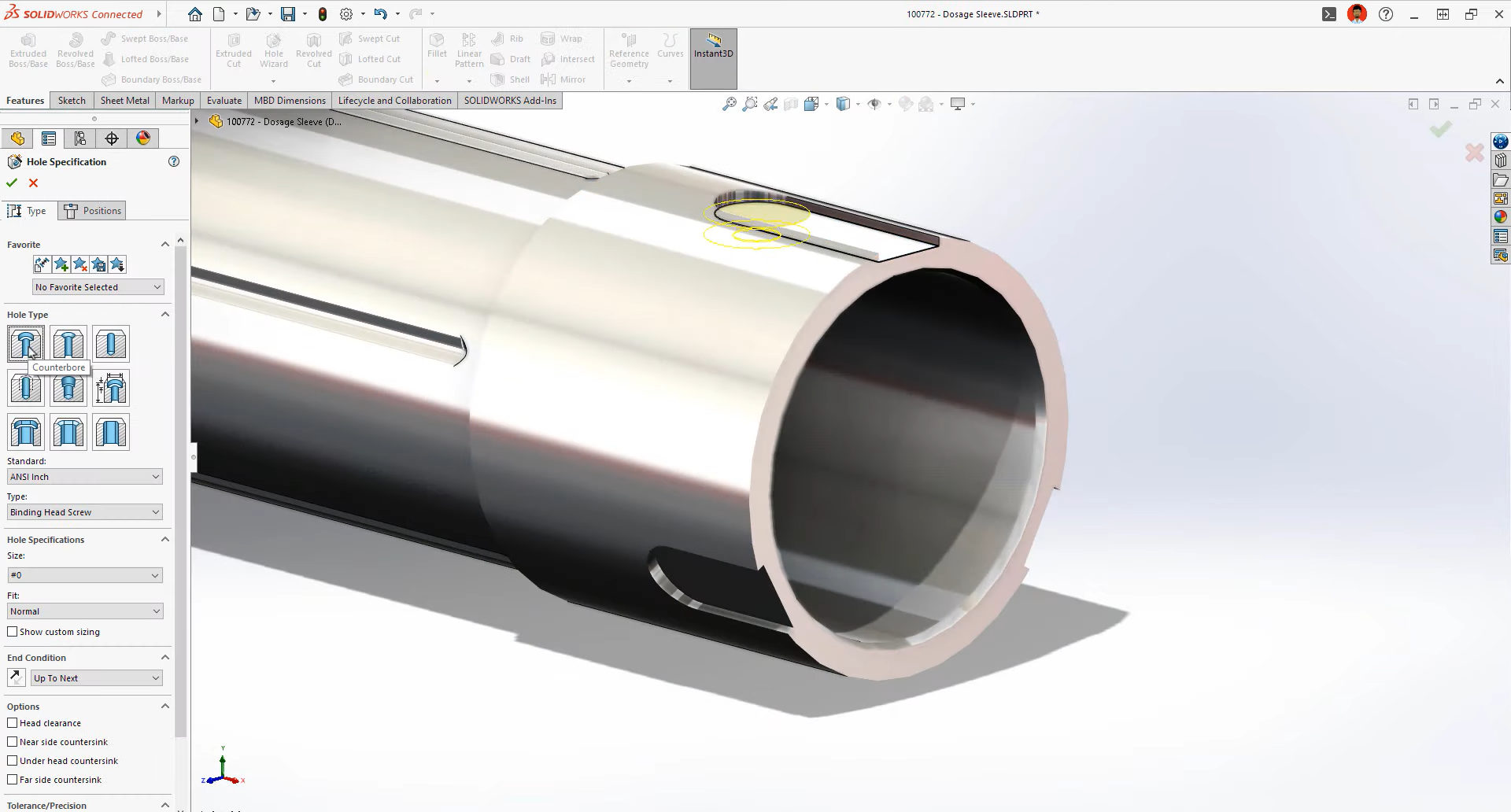Cancel Hole Specification with the red X
The height and width of the screenshot is (812, 1511).
pyautogui.click(x=33, y=183)
